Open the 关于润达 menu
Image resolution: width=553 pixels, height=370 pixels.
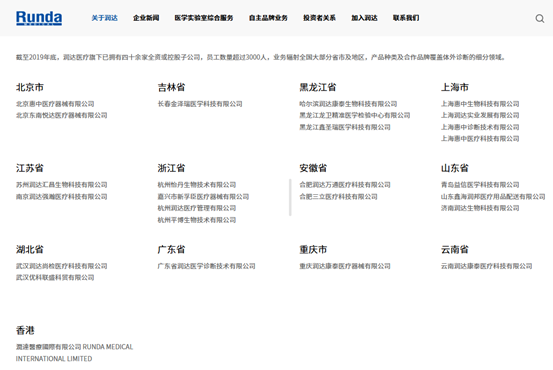104,18
